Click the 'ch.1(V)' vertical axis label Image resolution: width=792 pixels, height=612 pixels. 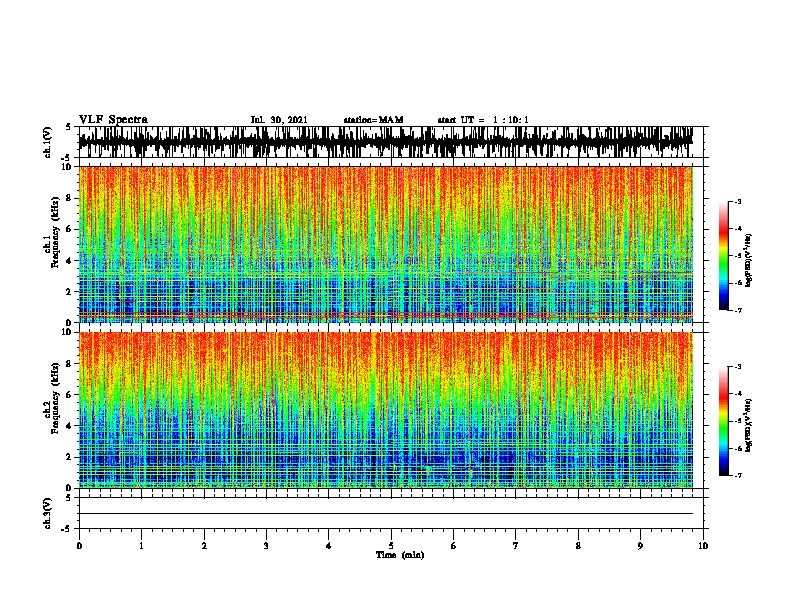point(48,142)
